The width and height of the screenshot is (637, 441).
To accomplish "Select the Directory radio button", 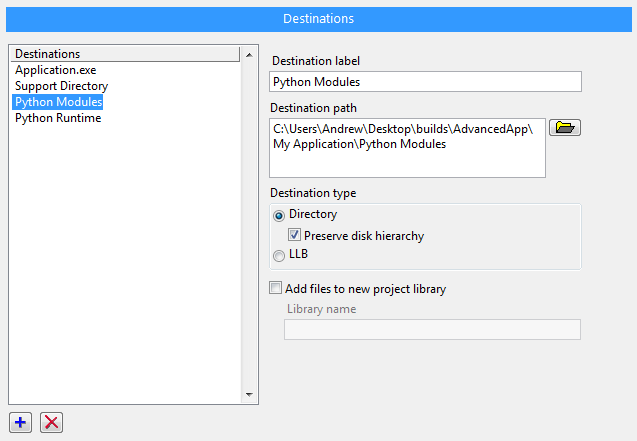I will pyautogui.click(x=279, y=216).
